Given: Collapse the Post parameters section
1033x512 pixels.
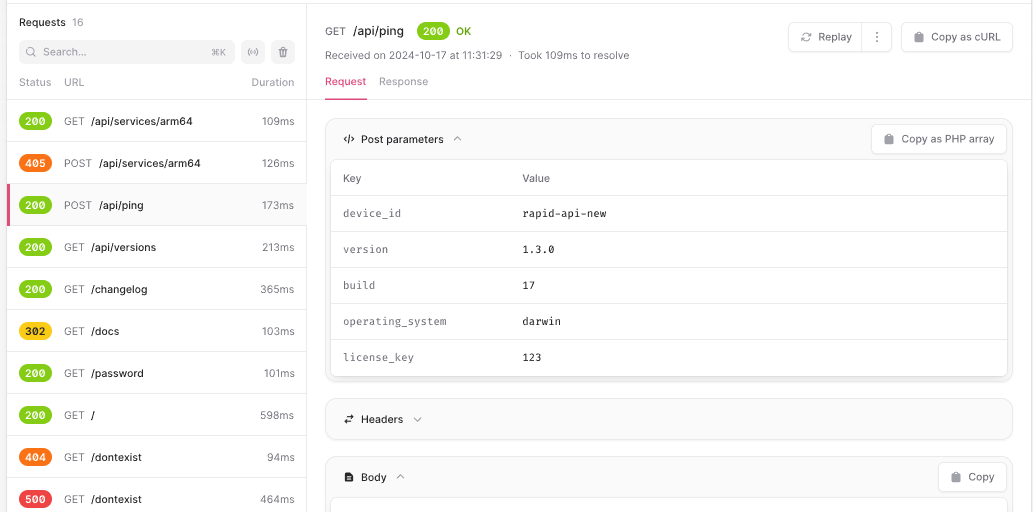Looking at the screenshot, I should click(x=457, y=139).
